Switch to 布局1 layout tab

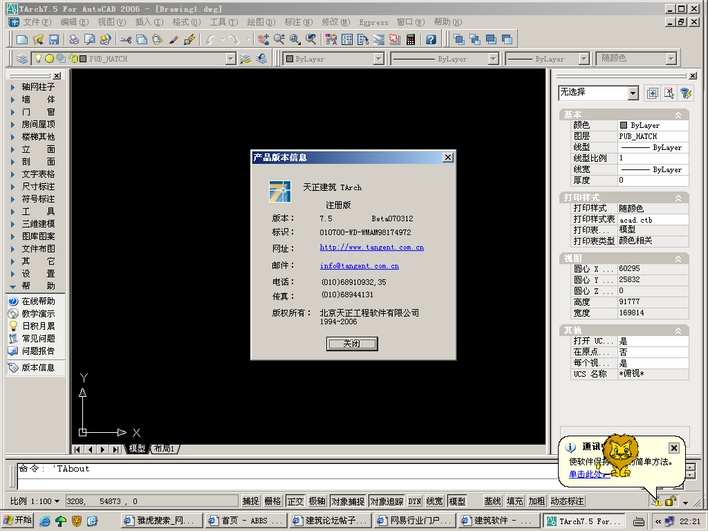click(x=165, y=449)
